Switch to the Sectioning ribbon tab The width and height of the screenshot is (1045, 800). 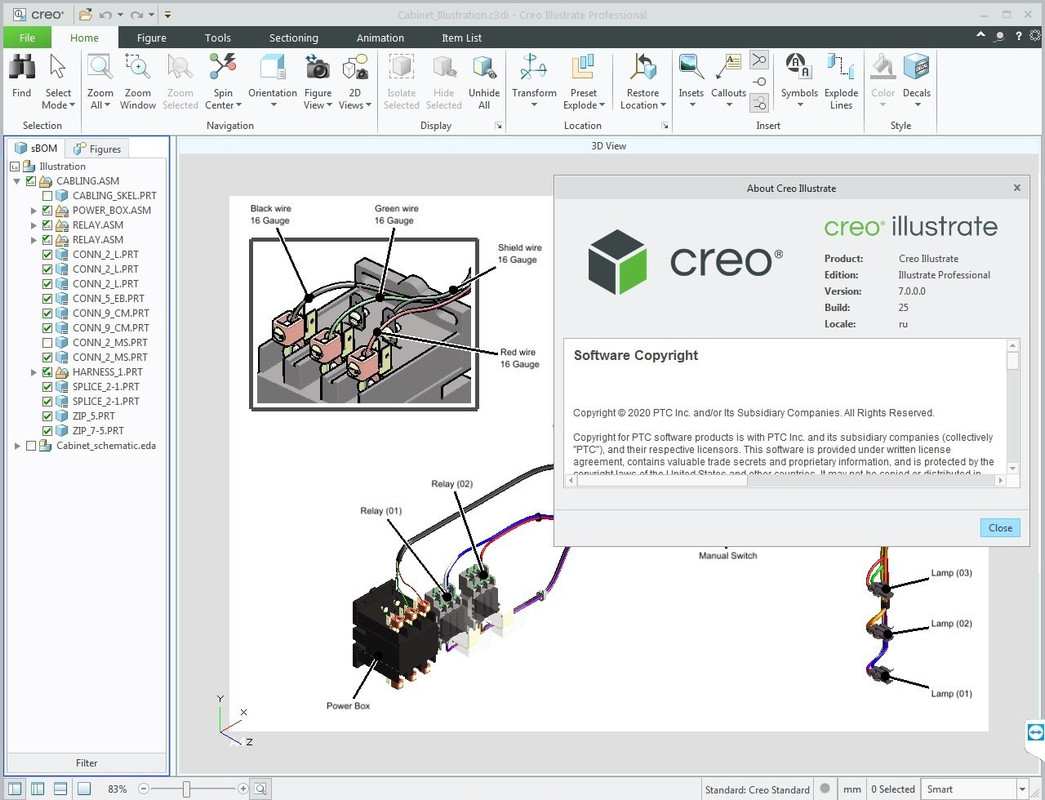[x=293, y=38]
